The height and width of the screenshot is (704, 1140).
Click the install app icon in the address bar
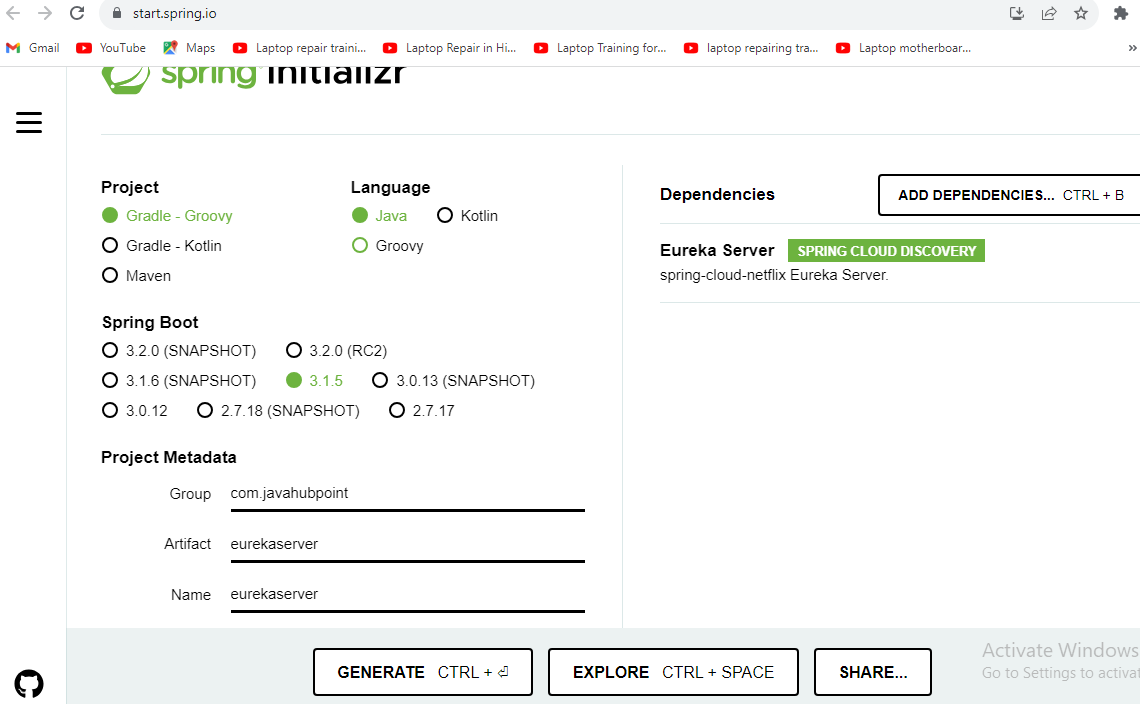click(1017, 13)
